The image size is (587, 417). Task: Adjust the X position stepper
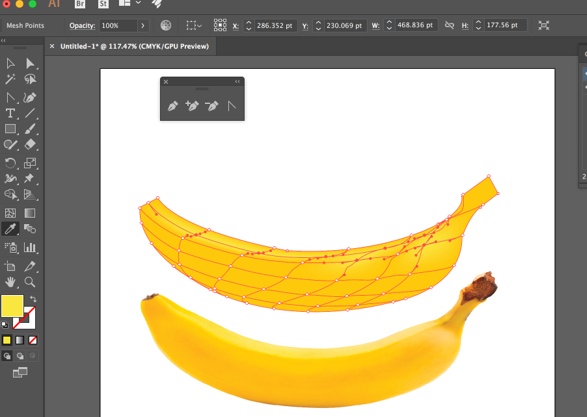[x=248, y=25]
